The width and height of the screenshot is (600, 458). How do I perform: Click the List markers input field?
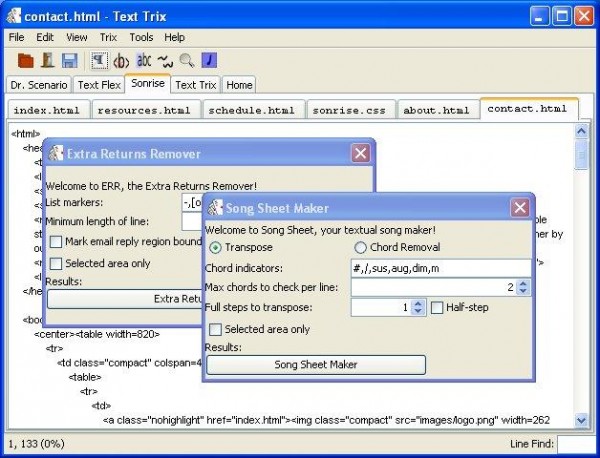click(x=192, y=203)
